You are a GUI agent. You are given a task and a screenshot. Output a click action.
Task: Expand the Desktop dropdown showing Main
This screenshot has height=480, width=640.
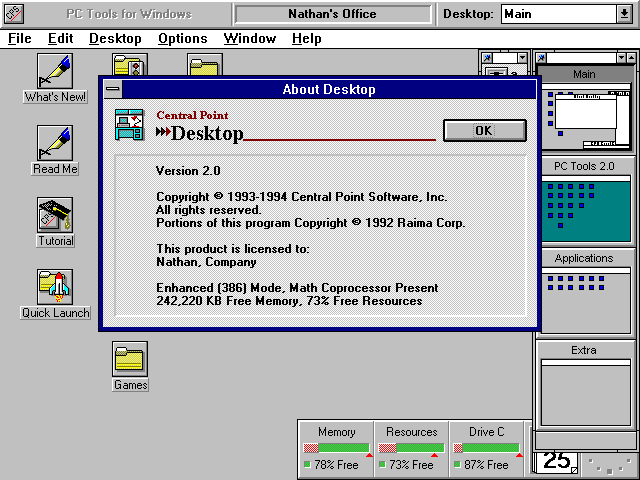(x=624, y=14)
